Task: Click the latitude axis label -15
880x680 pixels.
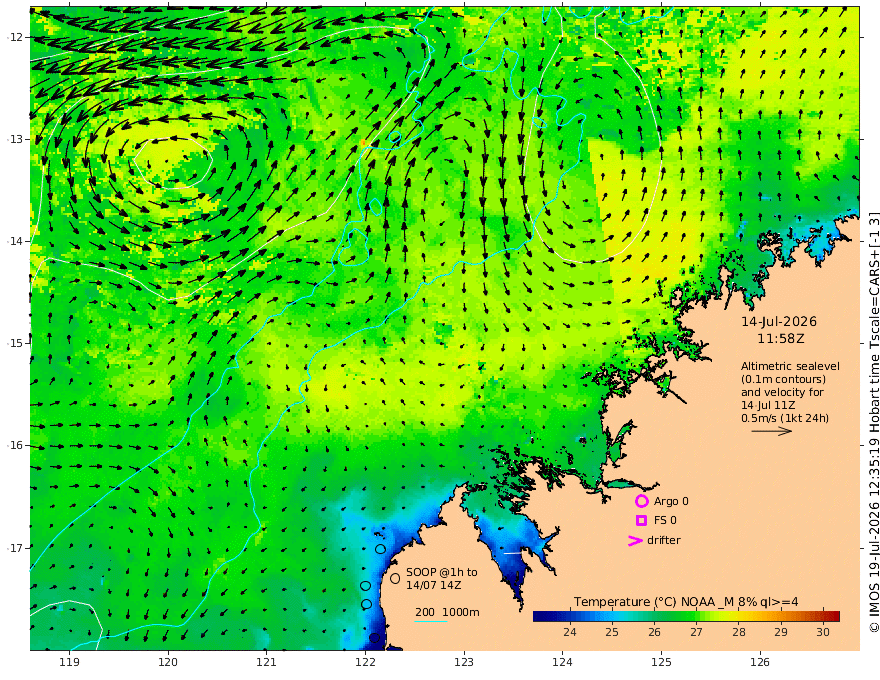Action: coord(15,343)
